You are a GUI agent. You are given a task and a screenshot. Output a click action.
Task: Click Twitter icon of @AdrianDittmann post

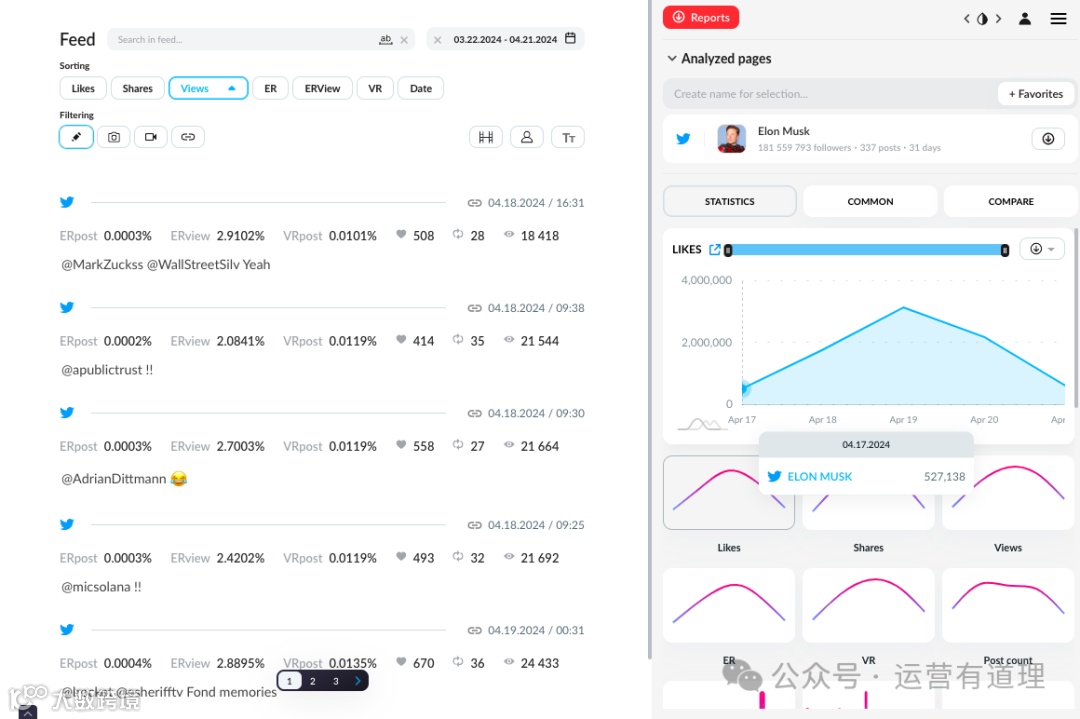click(x=67, y=413)
